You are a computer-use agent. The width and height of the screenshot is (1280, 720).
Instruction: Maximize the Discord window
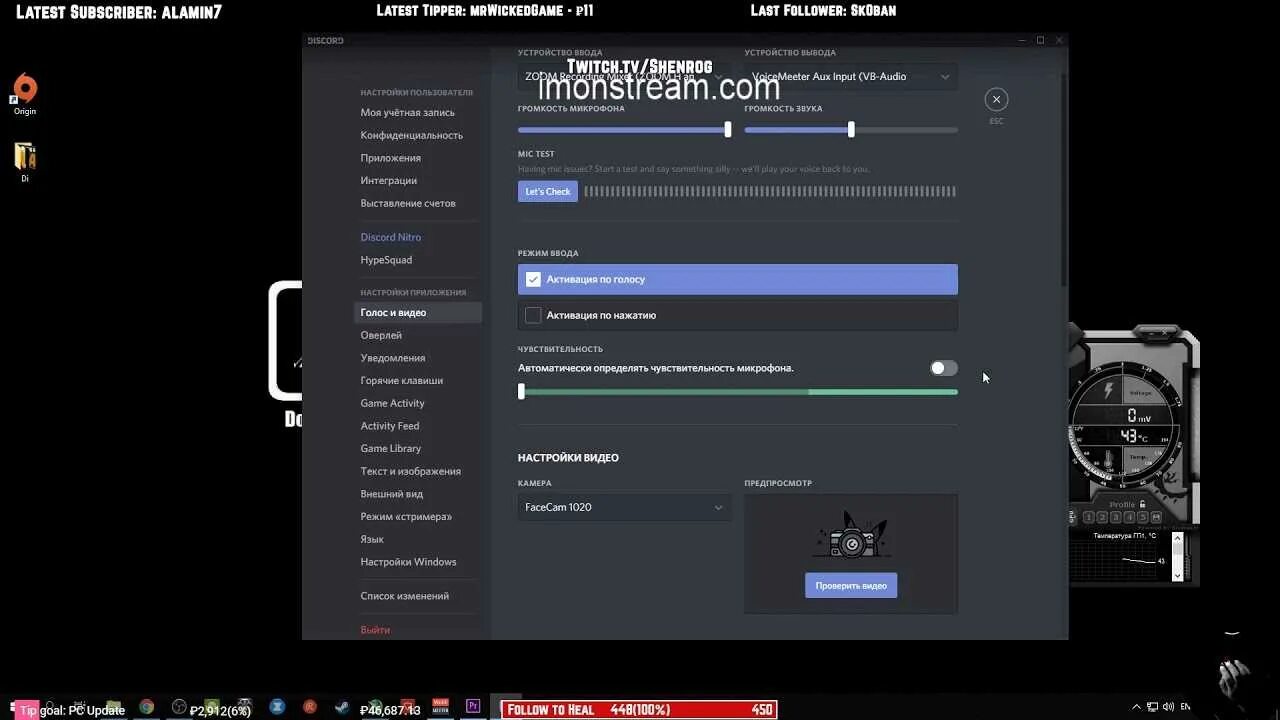(1040, 40)
